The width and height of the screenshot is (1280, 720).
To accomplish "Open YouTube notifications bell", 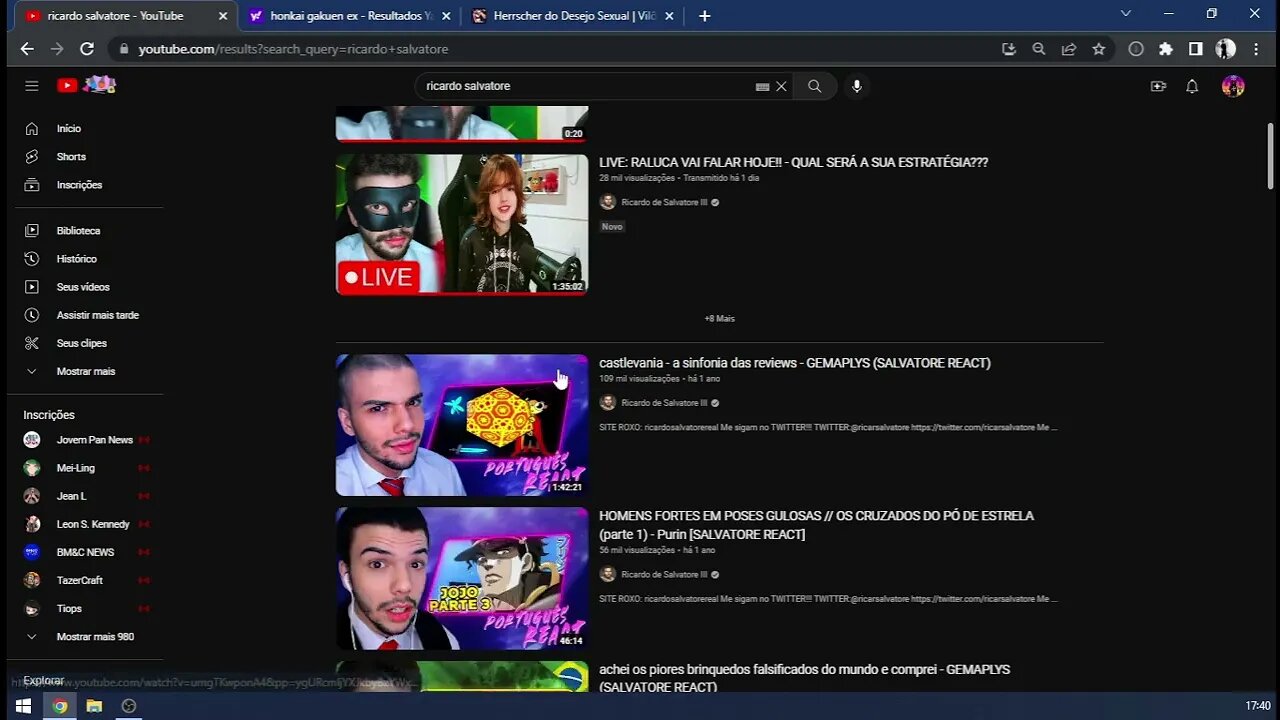I will pyautogui.click(x=1192, y=86).
